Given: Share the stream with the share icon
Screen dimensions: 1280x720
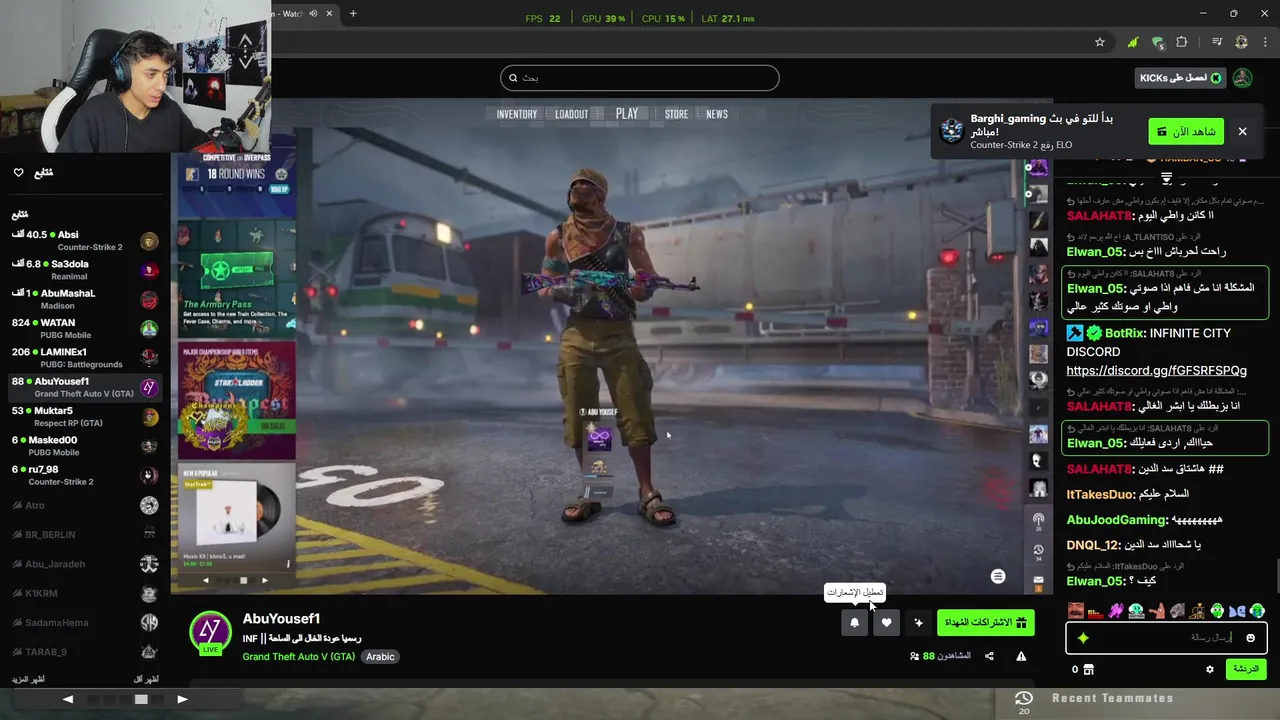Looking at the screenshot, I should (x=989, y=656).
